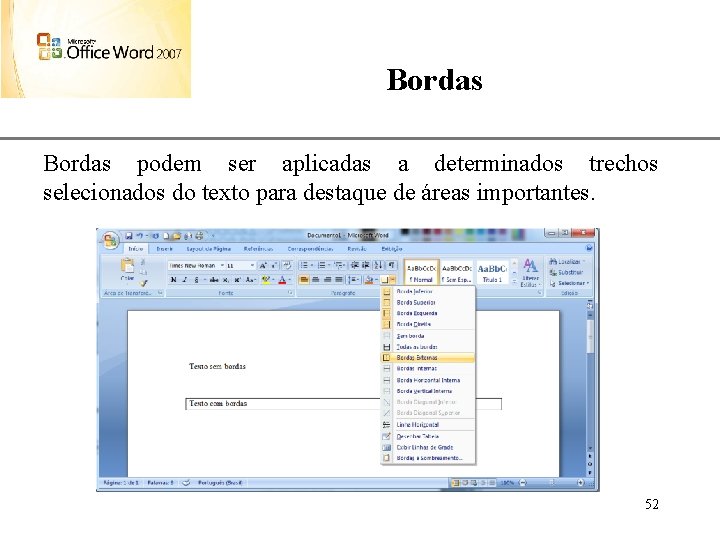This screenshot has height=540, width=720.
Task: Toggle Full Screen Reading view in status bar
Action: [465, 483]
